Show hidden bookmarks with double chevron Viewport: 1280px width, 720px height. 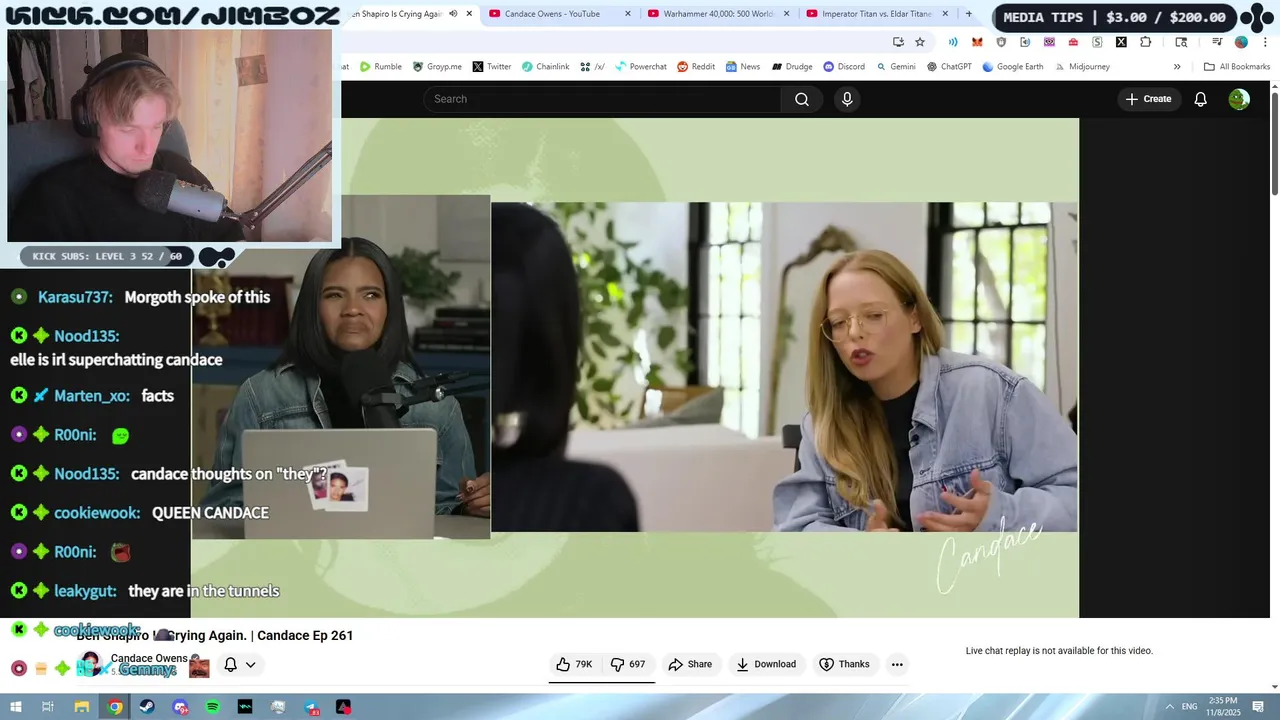(1177, 67)
